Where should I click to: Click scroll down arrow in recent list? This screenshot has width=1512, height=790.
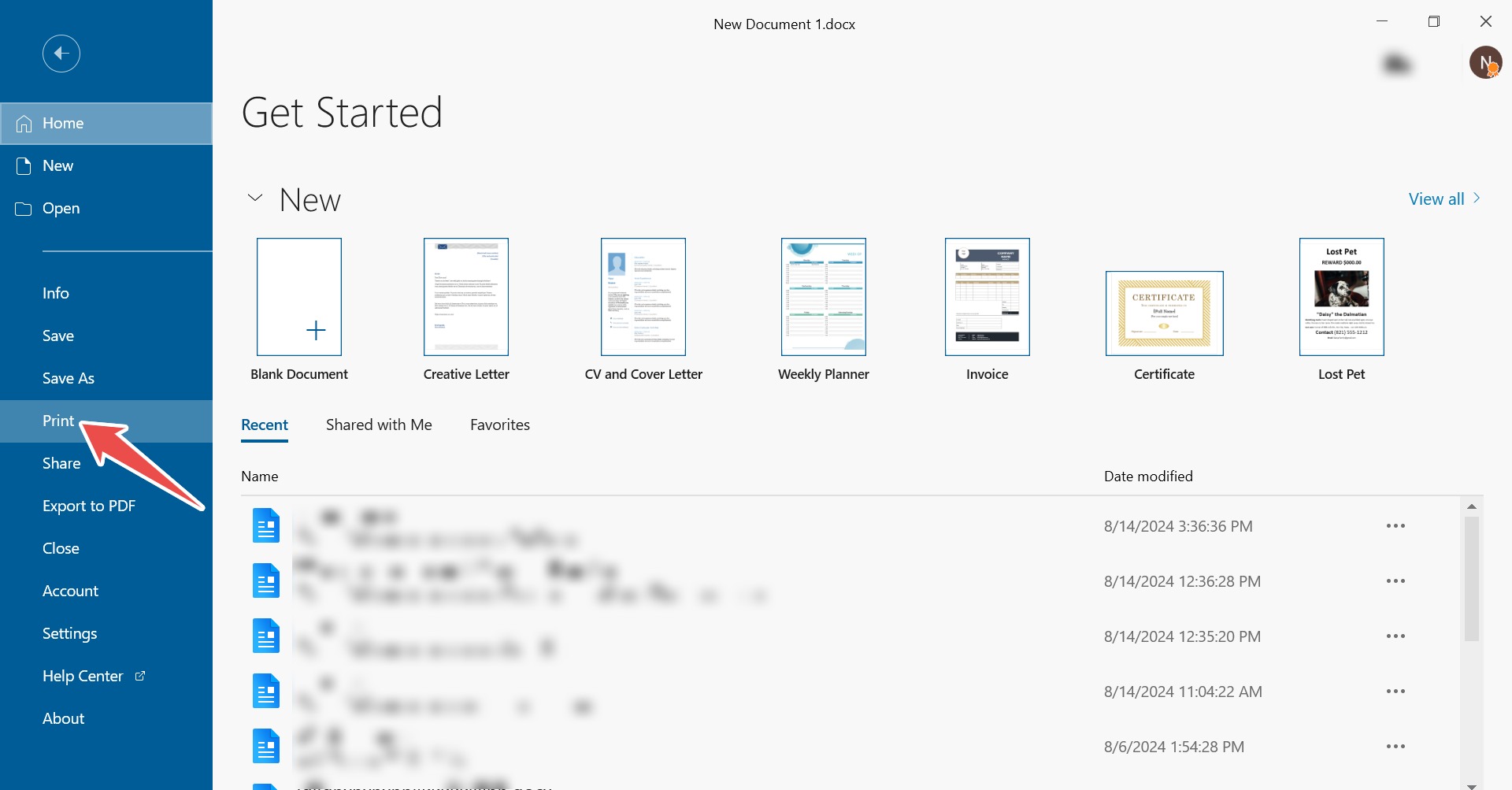click(1471, 784)
